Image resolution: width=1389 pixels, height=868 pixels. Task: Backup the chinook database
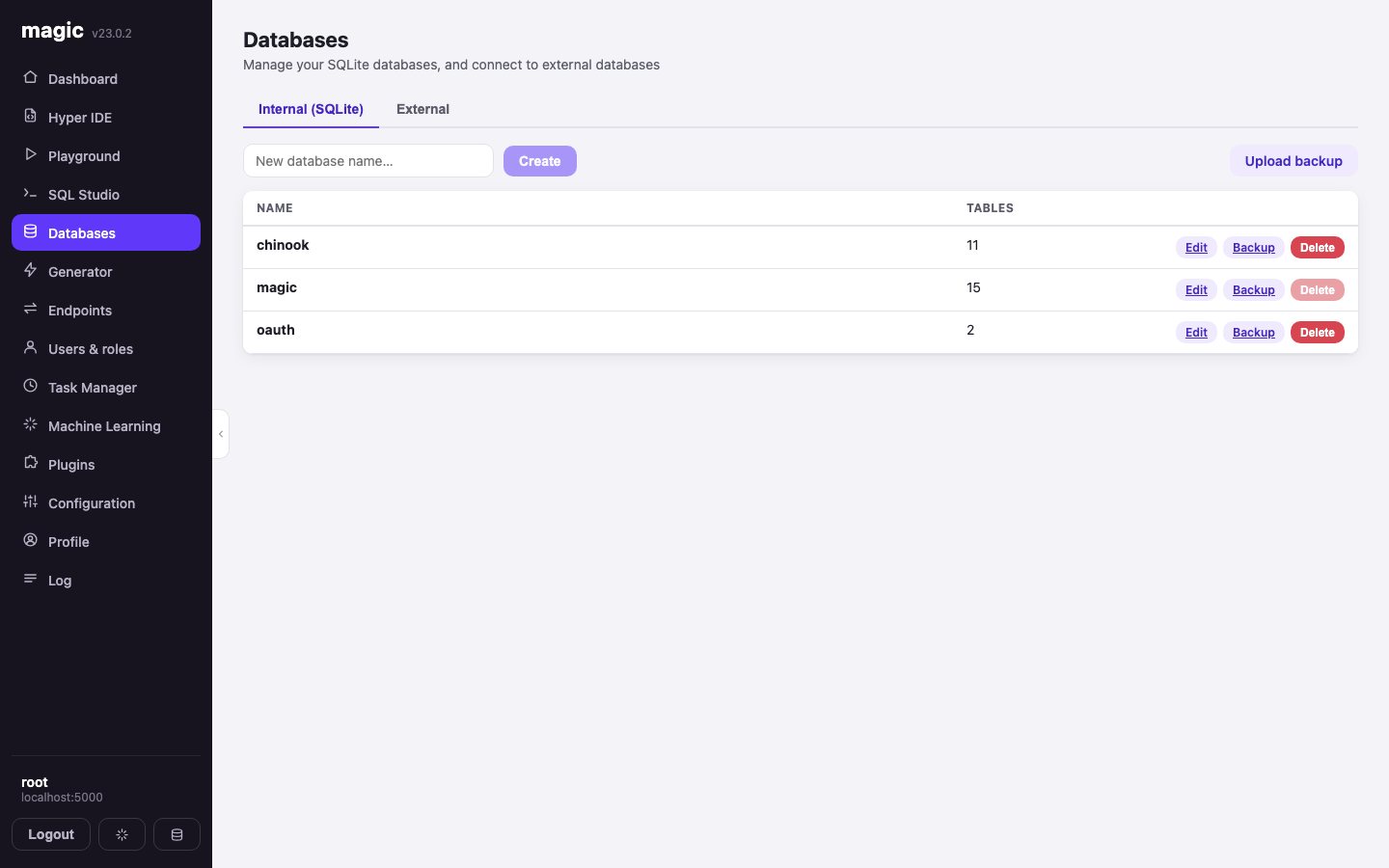click(x=1254, y=248)
